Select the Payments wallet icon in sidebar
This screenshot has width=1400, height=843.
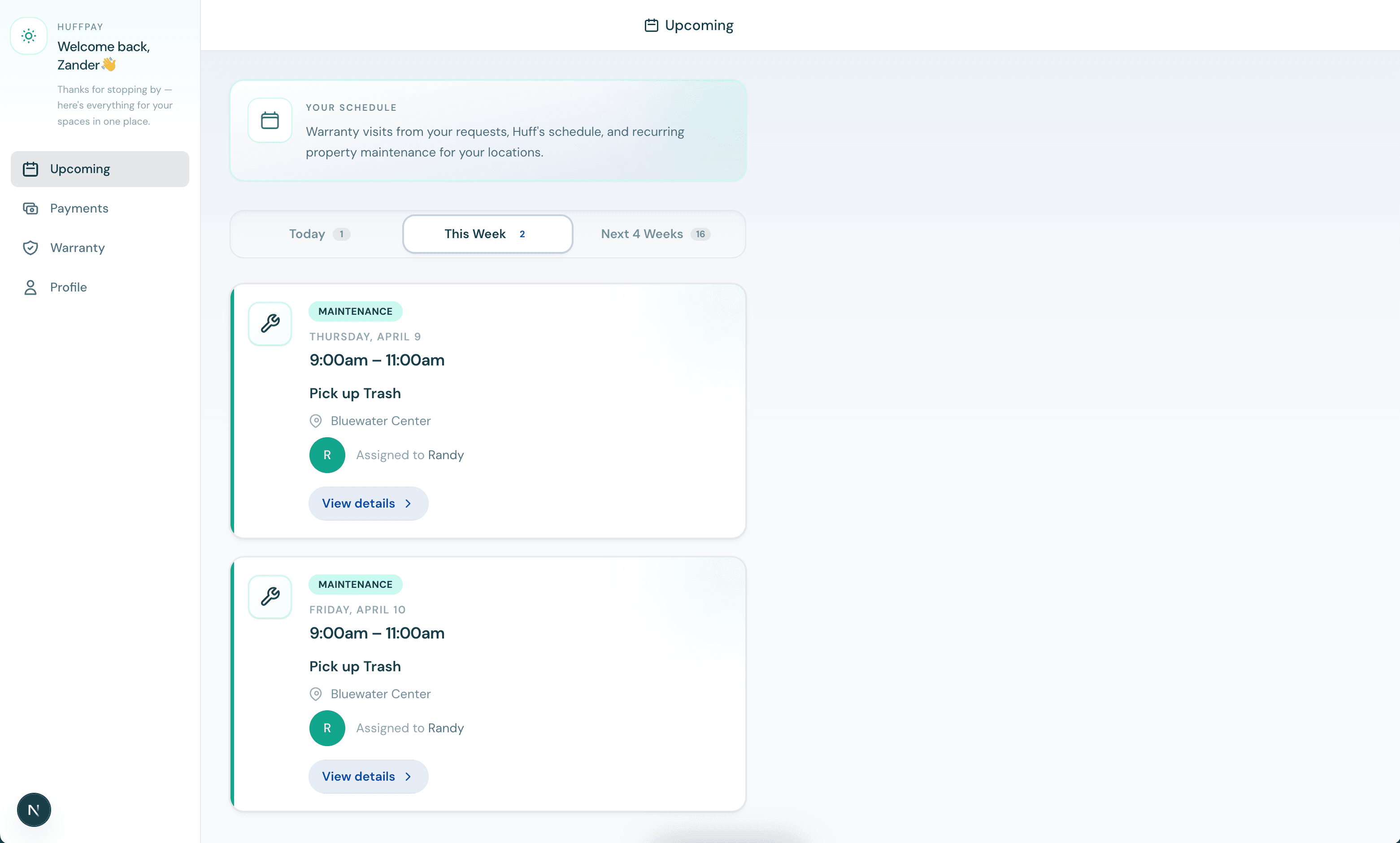click(31, 208)
